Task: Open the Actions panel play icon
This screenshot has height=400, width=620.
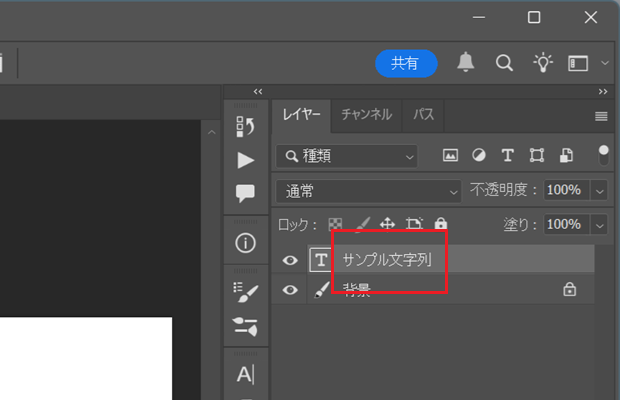Action: pos(245,160)
